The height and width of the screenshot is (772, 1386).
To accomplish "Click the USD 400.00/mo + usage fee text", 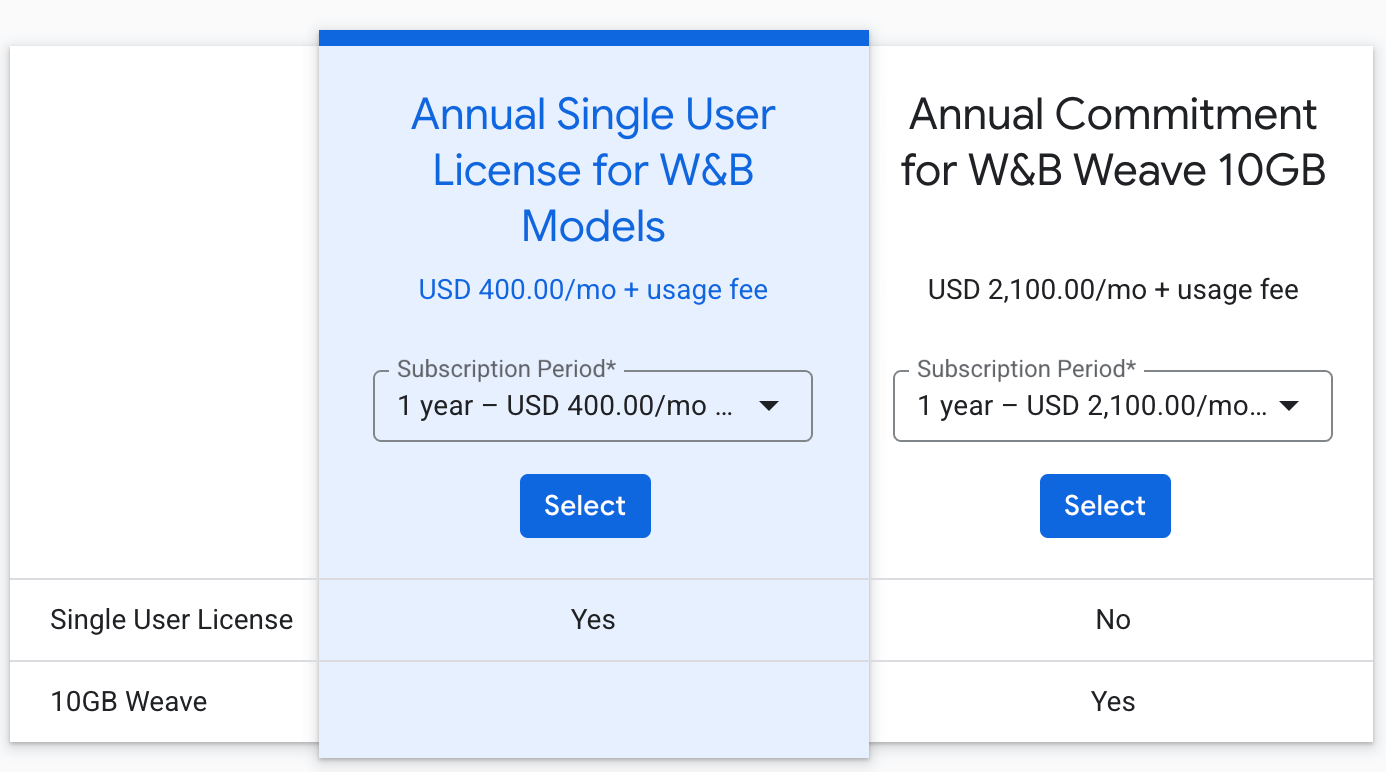I will pos(593,290).
